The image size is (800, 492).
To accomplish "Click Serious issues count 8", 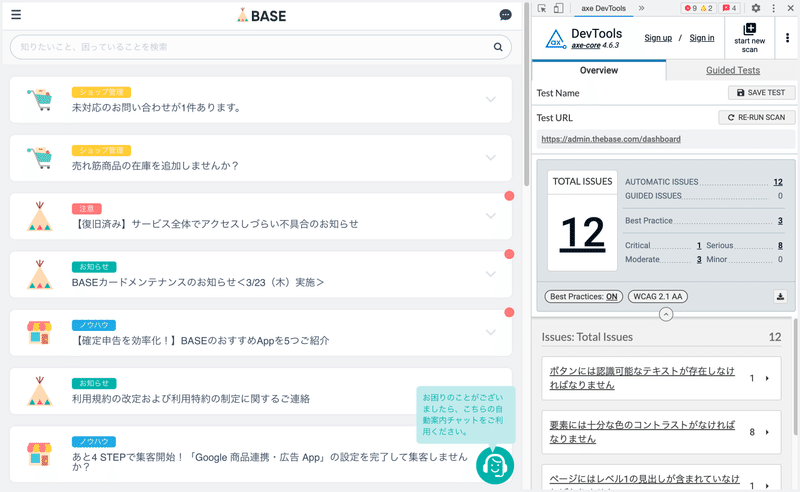I will (780, 245).
